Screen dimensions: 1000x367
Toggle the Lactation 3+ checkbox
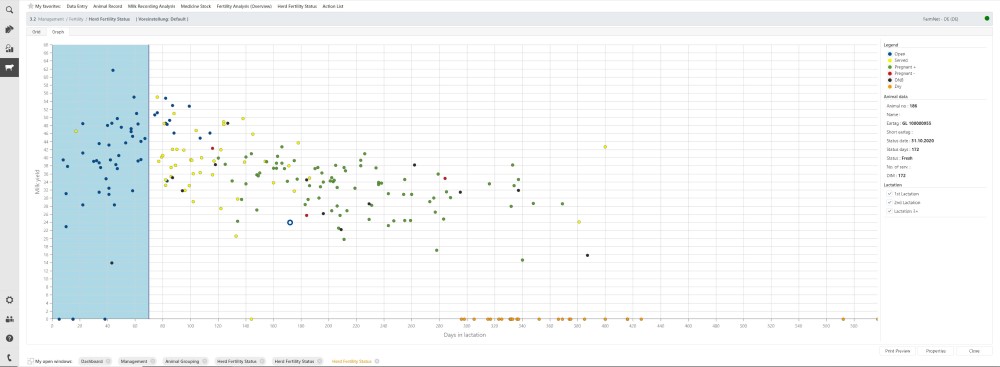(x=890, y=211)
